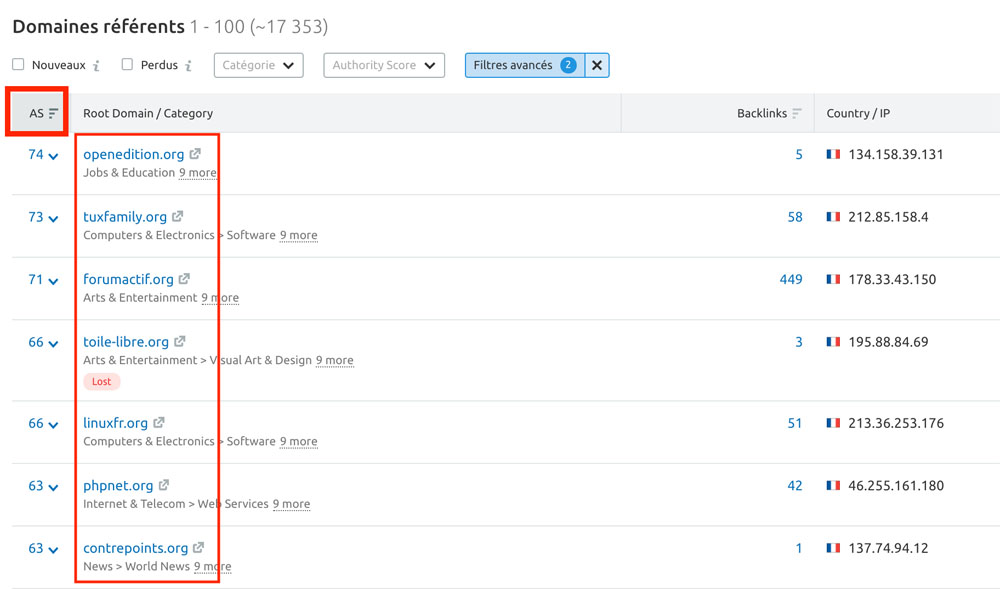Expand the AS 73 row for tuxfamily.org
The width and height of the screenshot is (1000, 589).
tap(43, 217)
